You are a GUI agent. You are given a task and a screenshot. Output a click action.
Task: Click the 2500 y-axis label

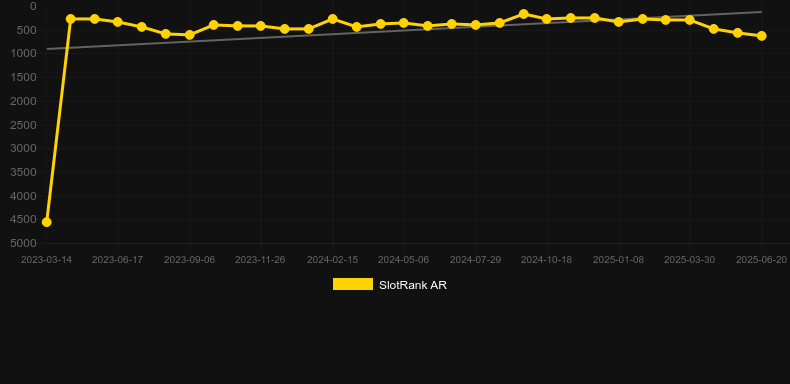(23, 125)
